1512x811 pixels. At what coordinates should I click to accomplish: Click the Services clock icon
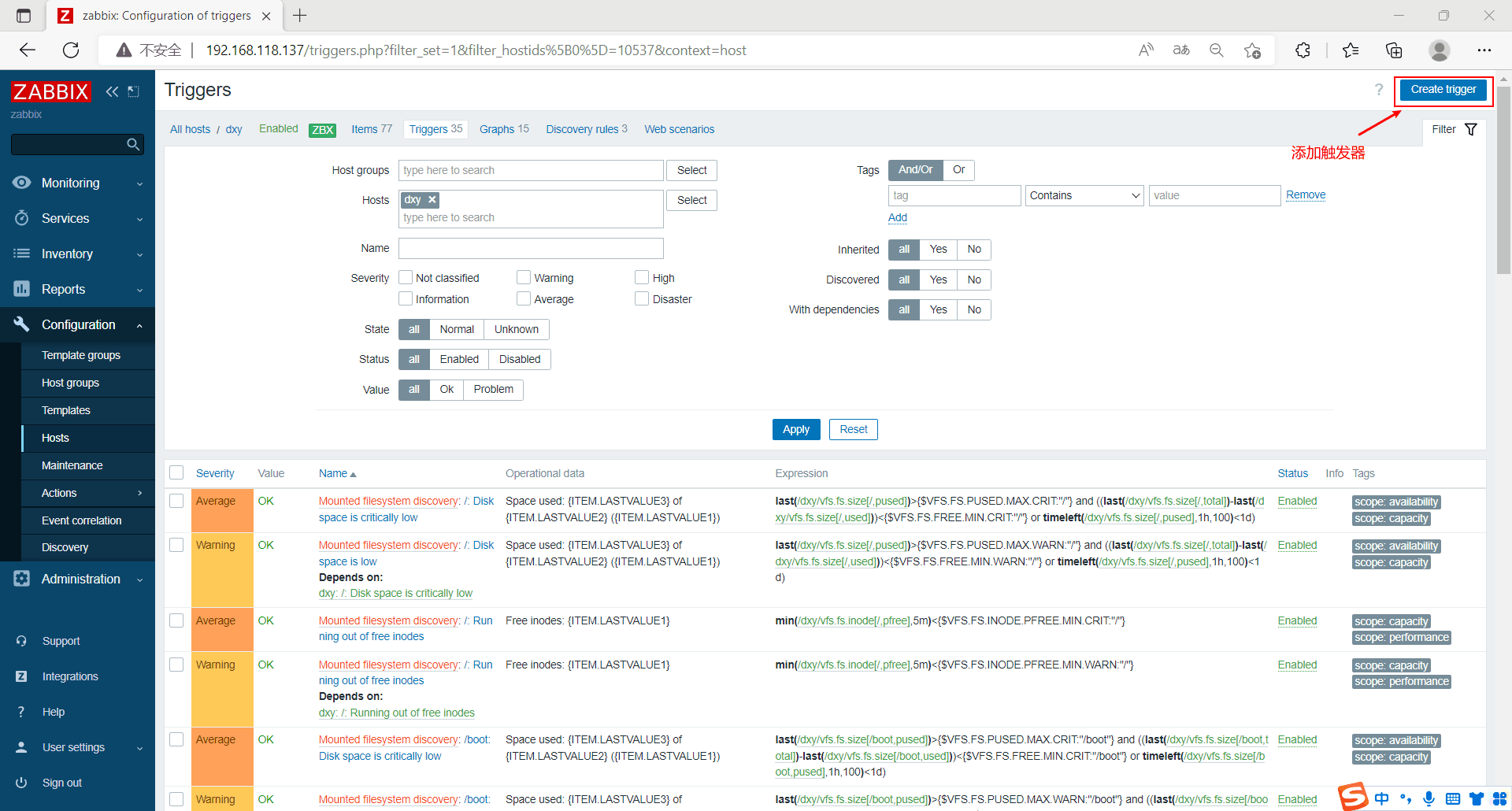pyautogui.click(x=22, y=218)
